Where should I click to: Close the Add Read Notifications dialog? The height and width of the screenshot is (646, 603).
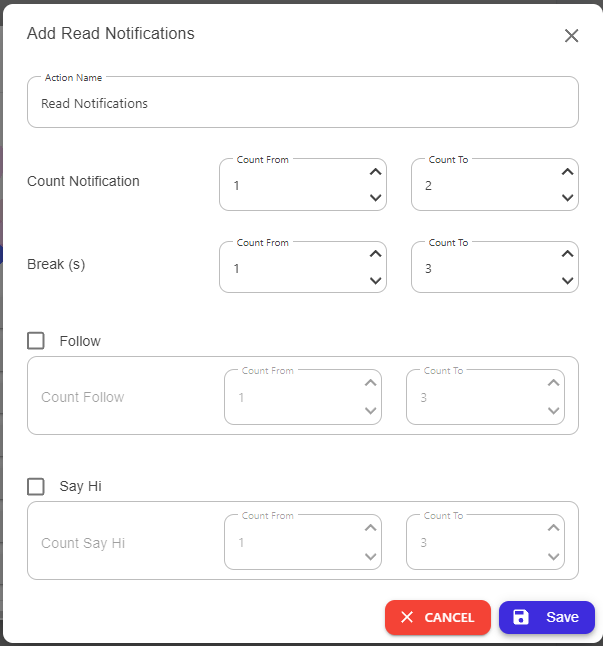coord(571,35)
